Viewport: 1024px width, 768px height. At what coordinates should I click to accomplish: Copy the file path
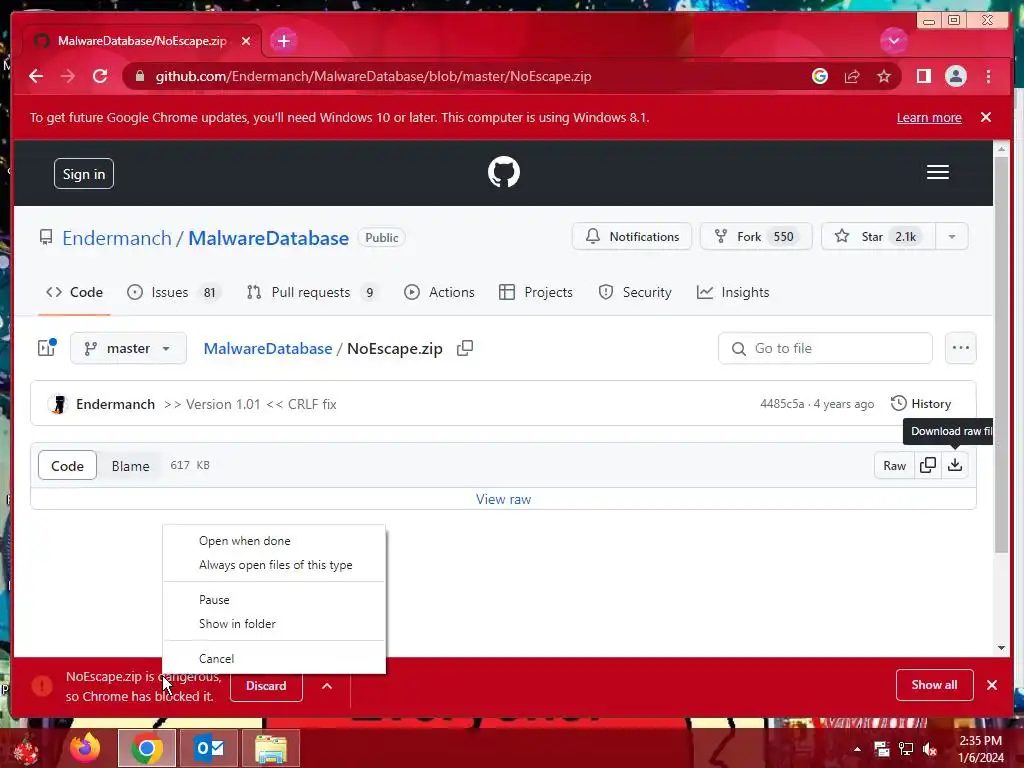coord(465,348)
